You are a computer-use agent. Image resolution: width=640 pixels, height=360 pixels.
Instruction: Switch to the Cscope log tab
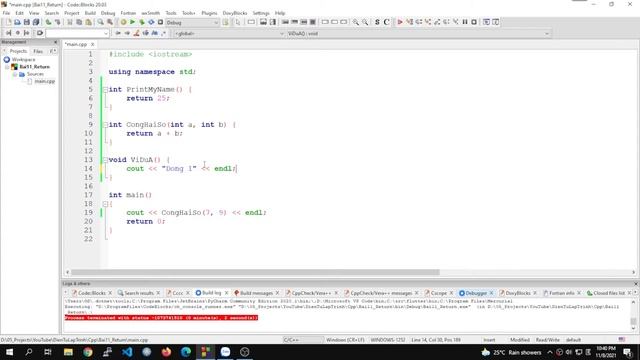click(x=439, y=293)
